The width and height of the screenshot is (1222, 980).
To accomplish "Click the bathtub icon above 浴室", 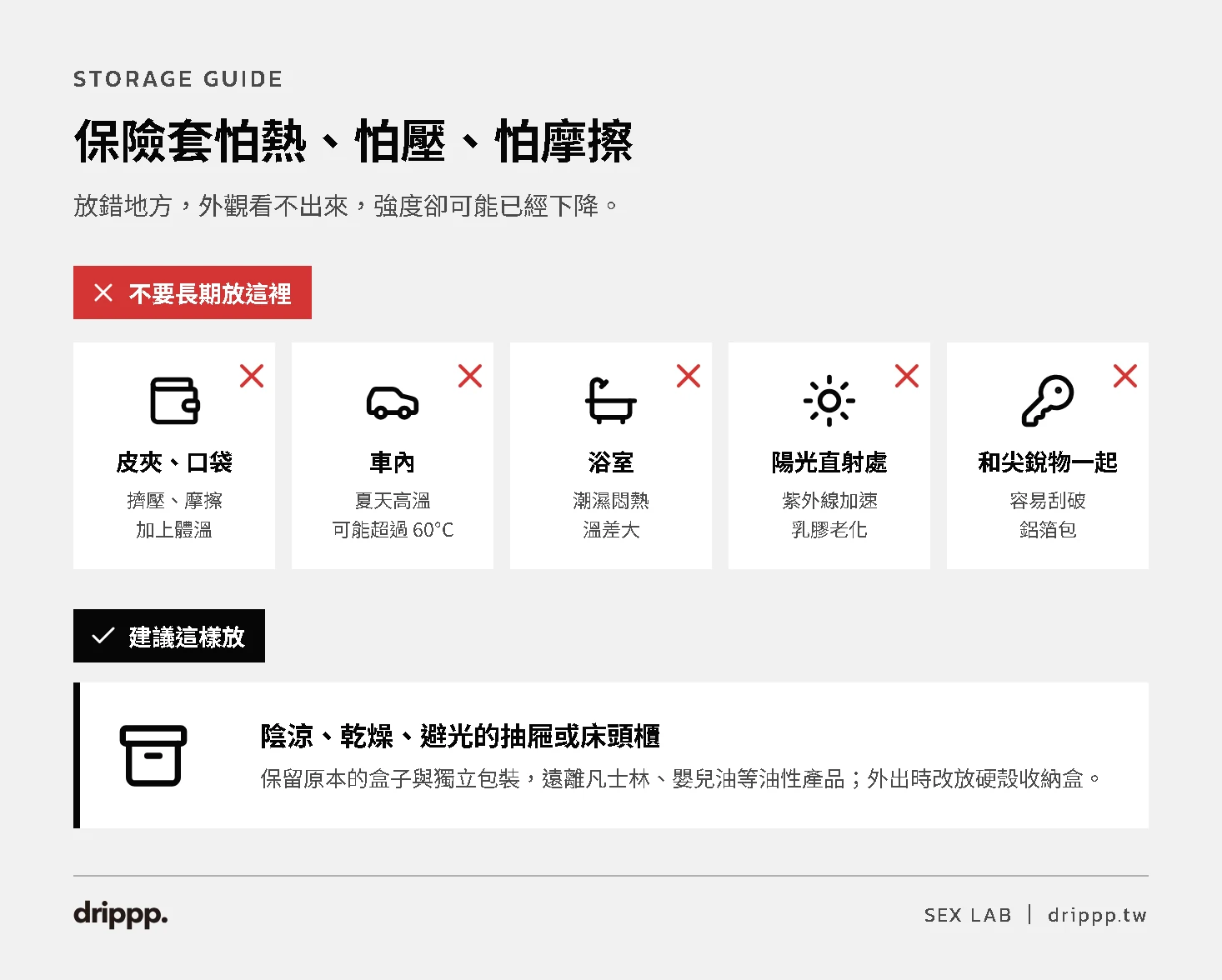I will [x=610, y=401].
